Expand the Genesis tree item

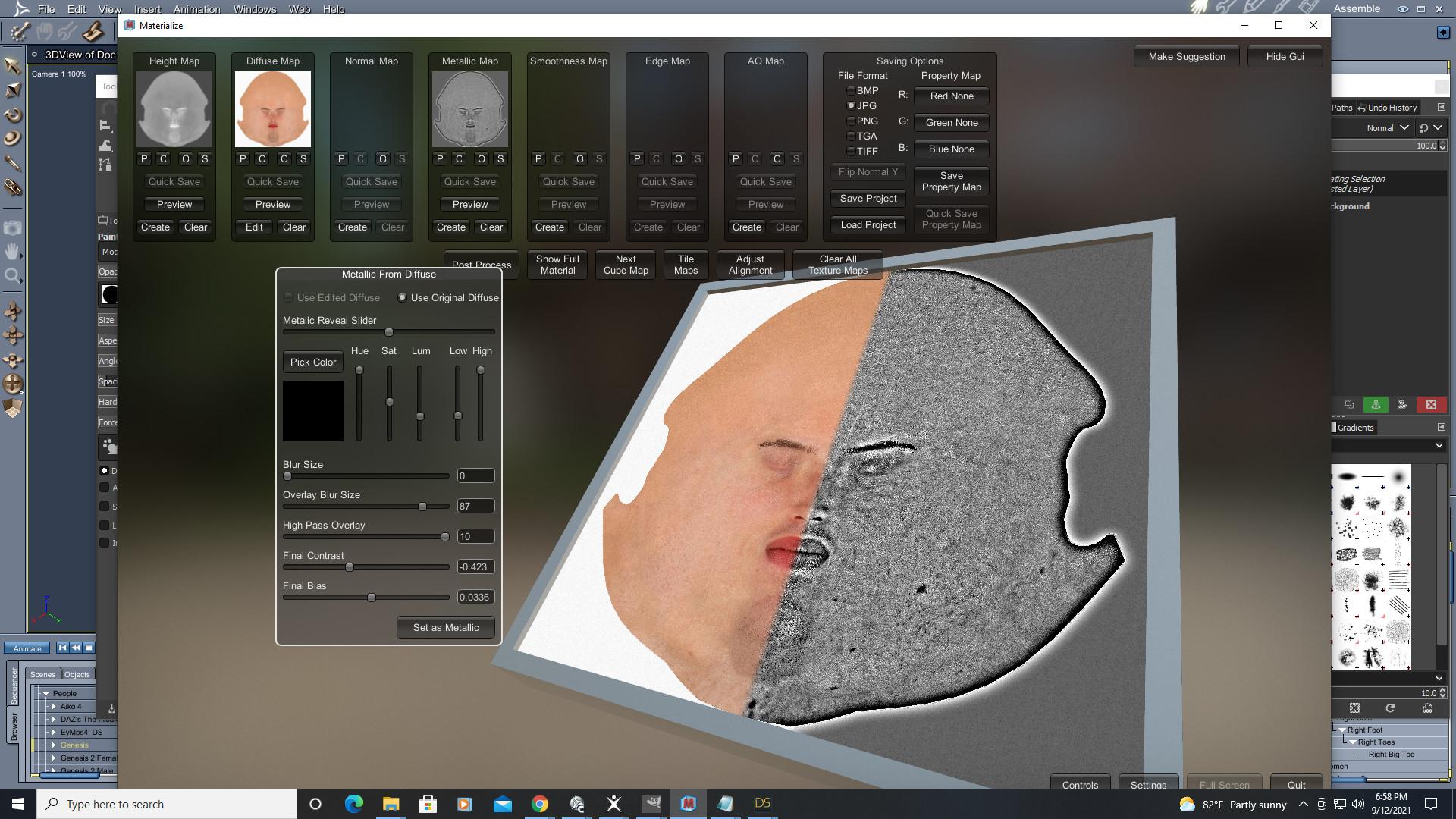coord(54,745)
